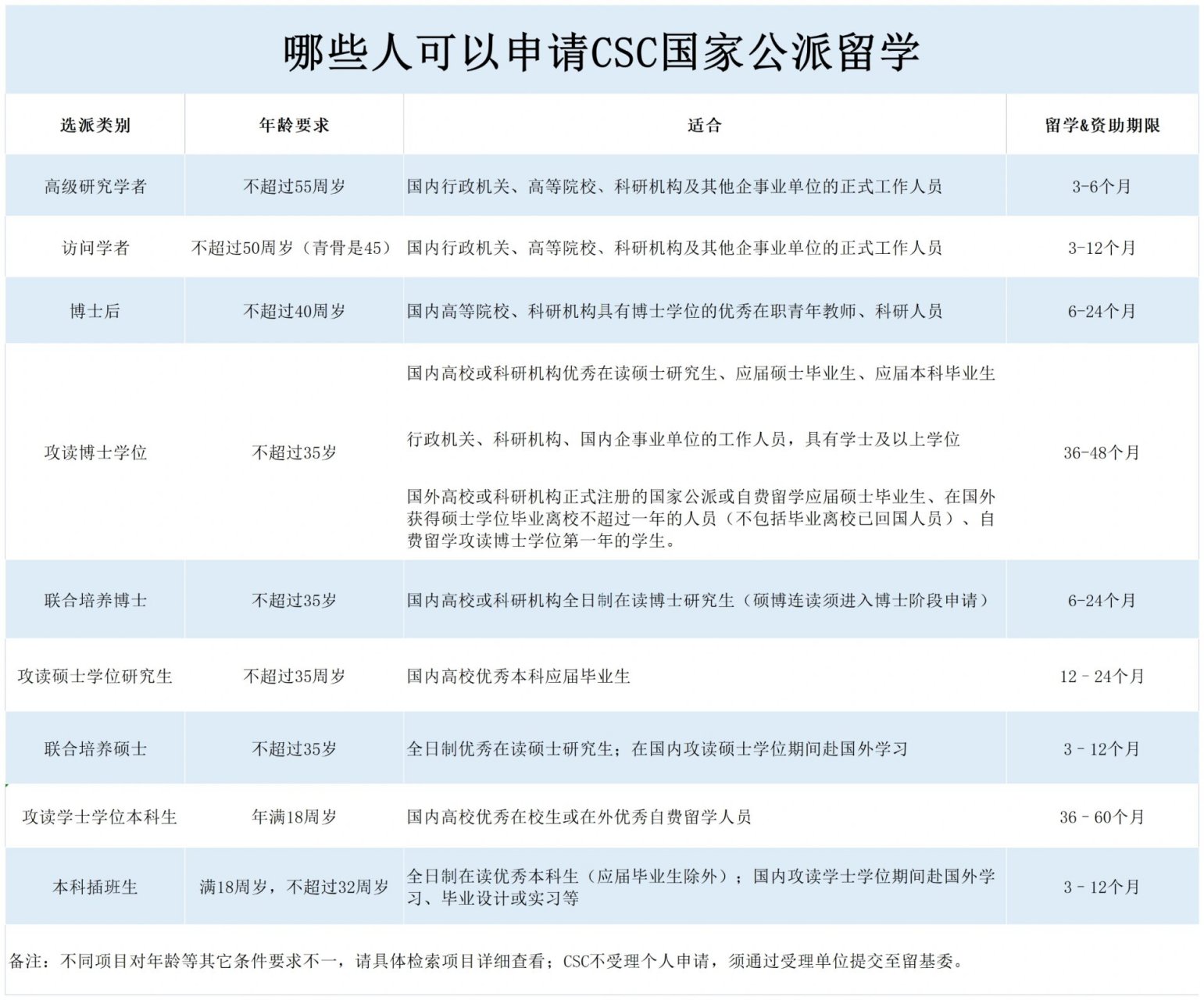Click the 不超过55周岁 age cell
The width and height of the screenshot is (1204, 1000).
[294, 186]
